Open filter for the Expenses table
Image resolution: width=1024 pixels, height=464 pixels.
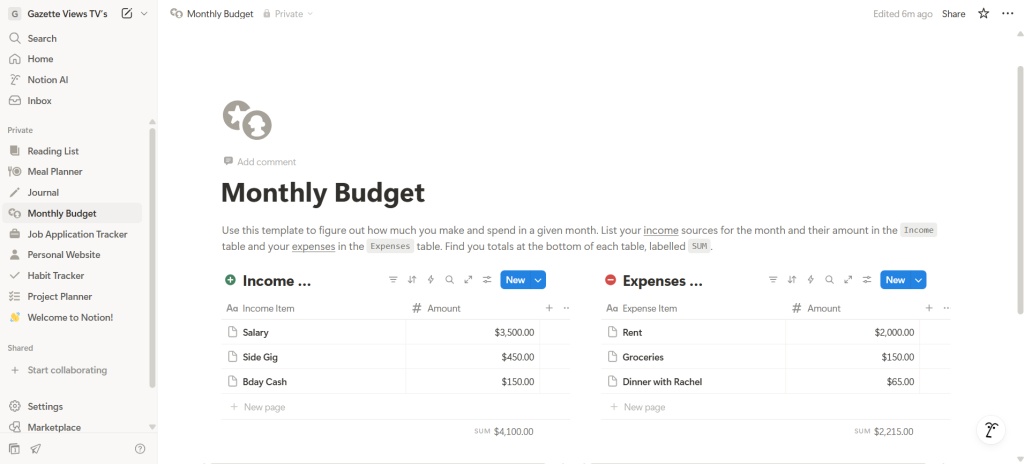pyautogui.click(x=773, y=280)
